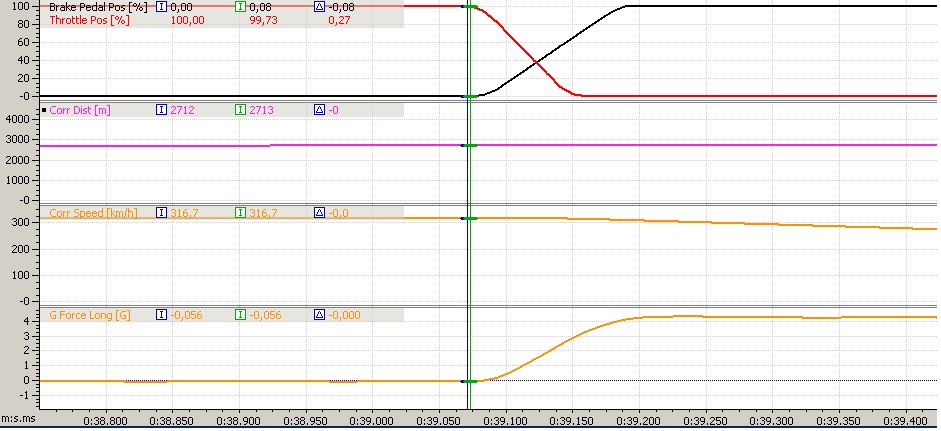Click the delta icon in the G Force Long row
The image size is (941, 431).
pyautogui.click(x=318, y=314)
